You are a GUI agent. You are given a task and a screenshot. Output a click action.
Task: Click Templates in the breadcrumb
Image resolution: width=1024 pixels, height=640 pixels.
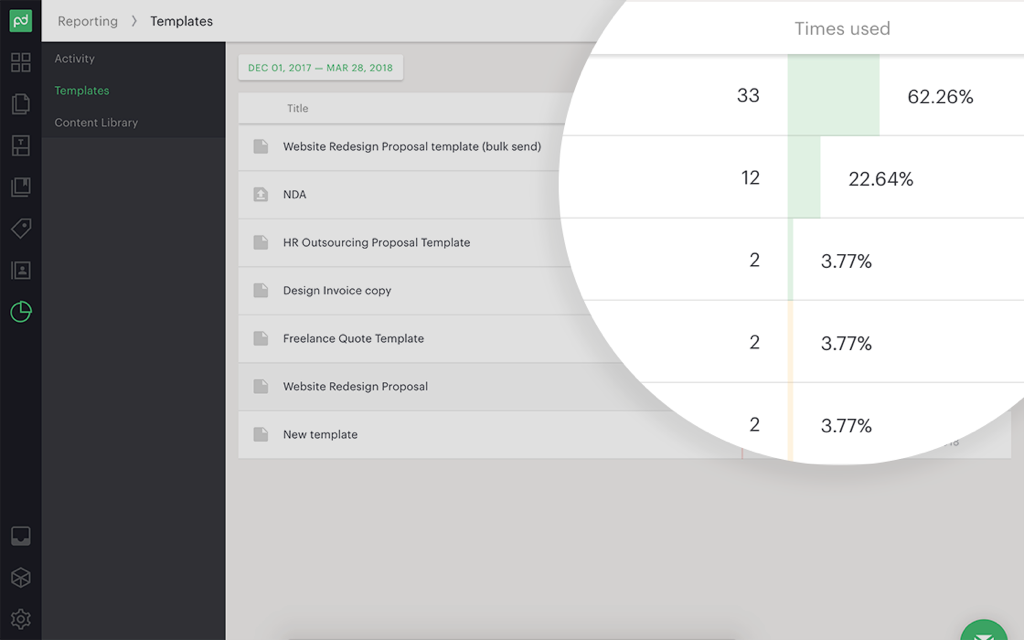point(182,21)
